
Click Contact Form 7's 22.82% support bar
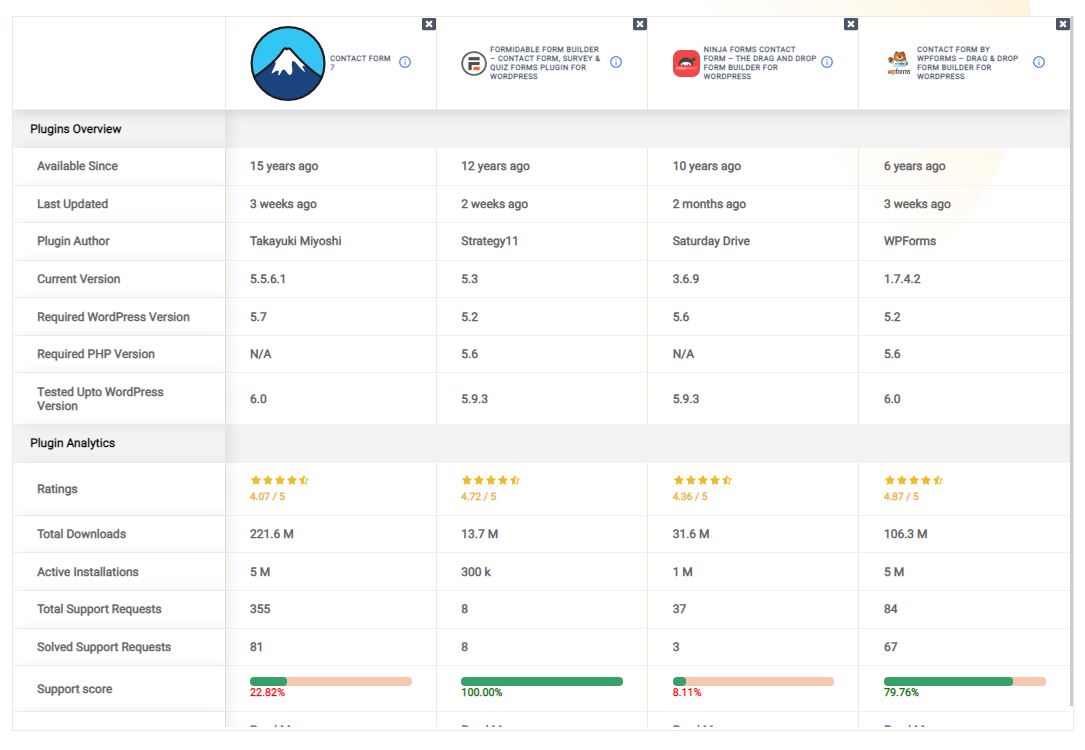click(330, 681)
